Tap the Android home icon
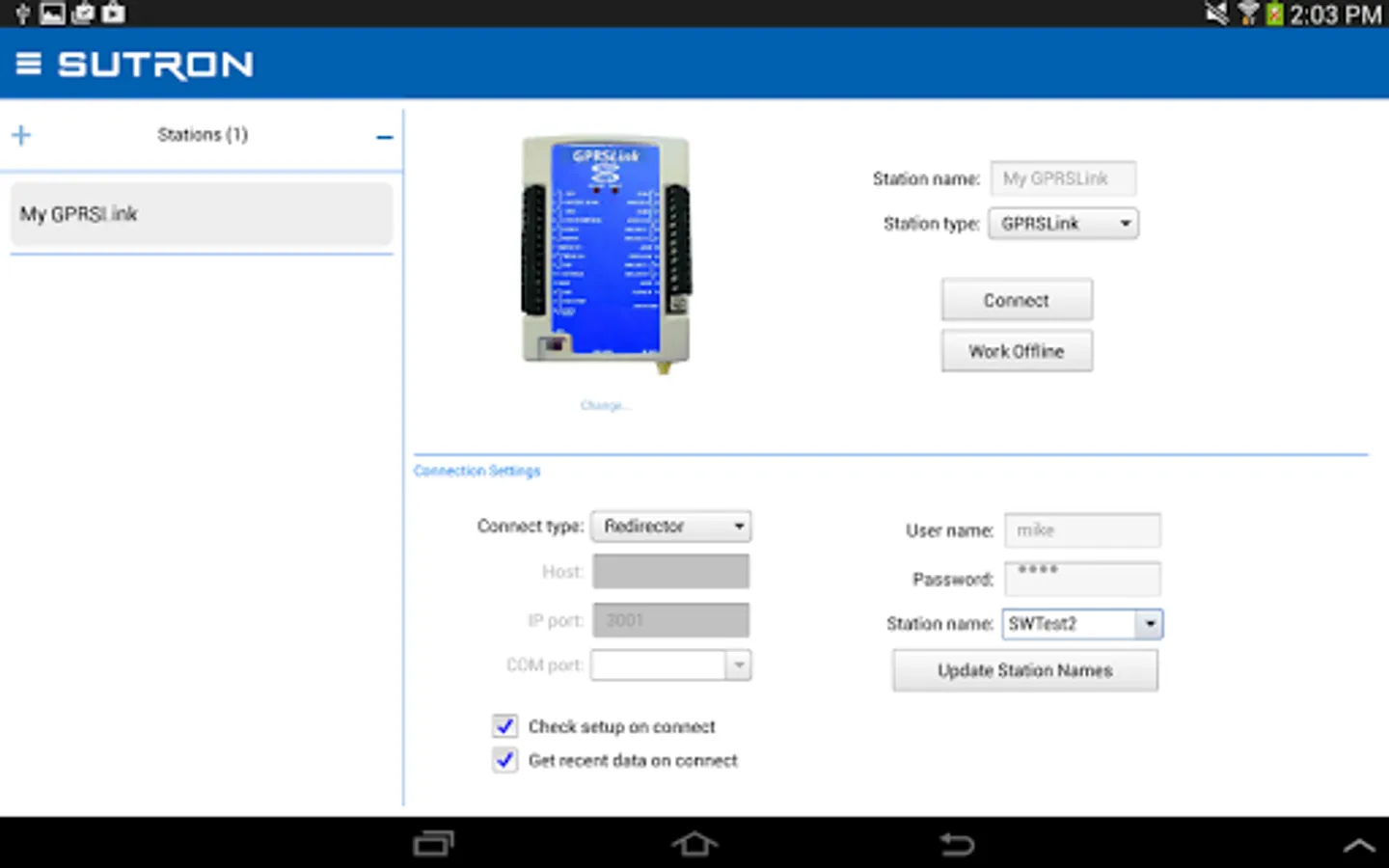The image size is (1389, 868). point(694,844)
